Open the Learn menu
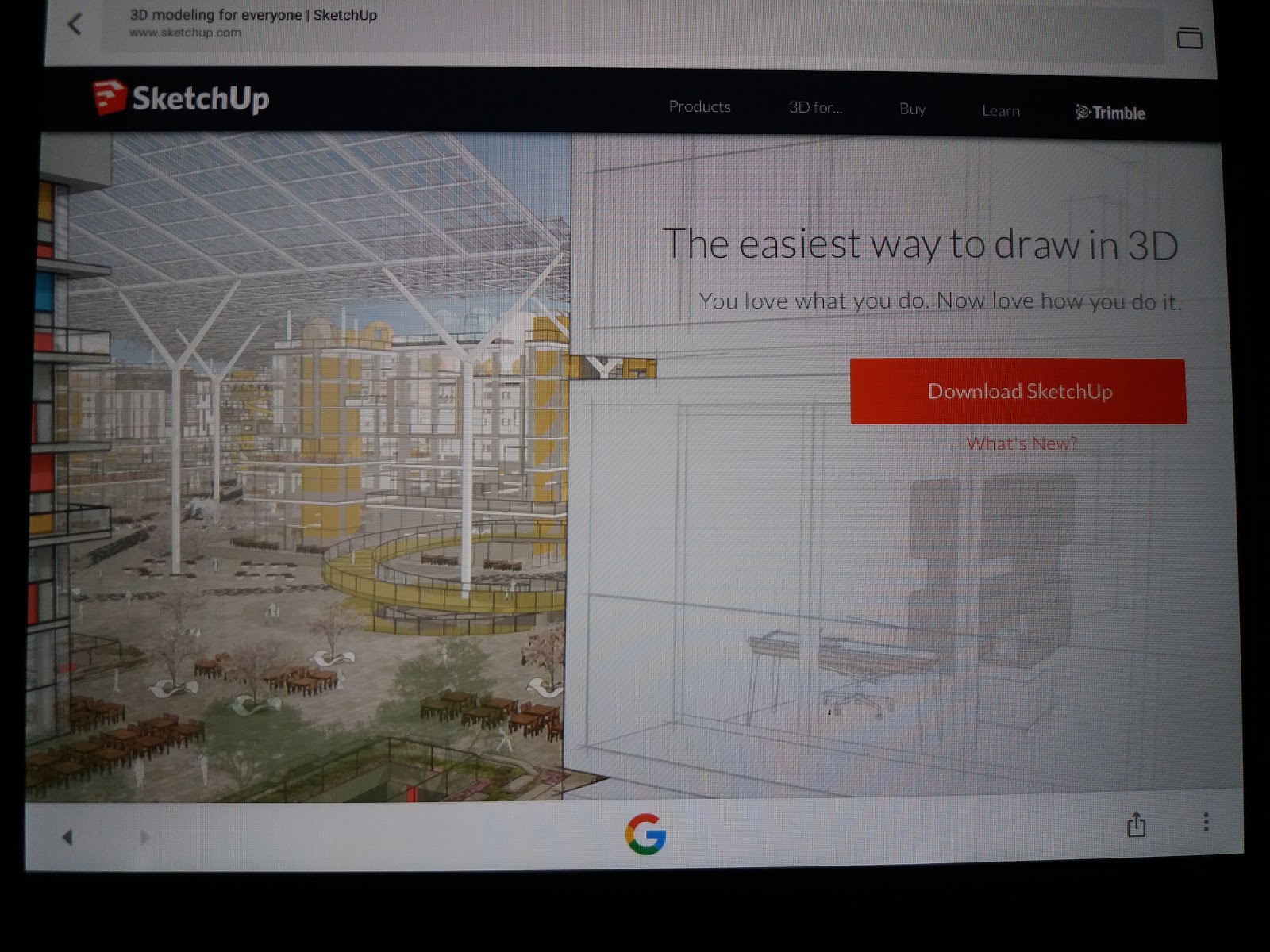This screenshot has height=952, width=1270. tap(1000, 111)
